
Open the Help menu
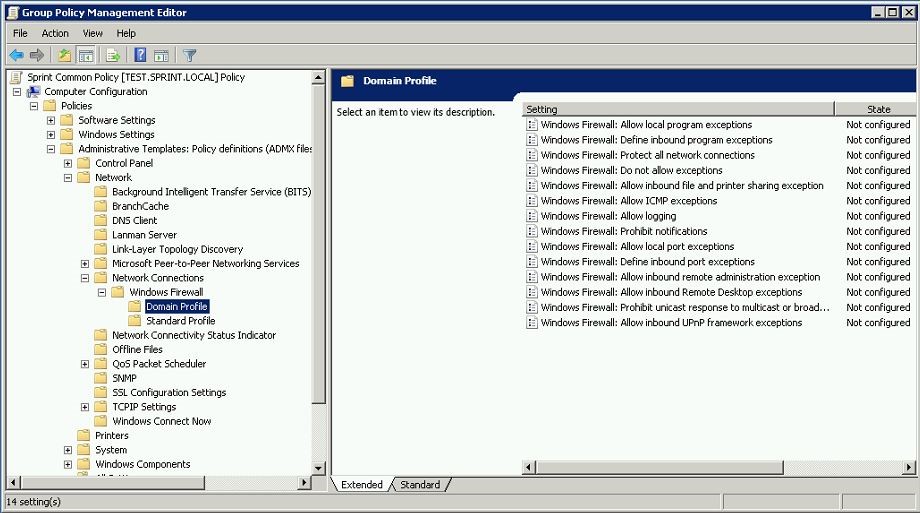click(126, 33)
